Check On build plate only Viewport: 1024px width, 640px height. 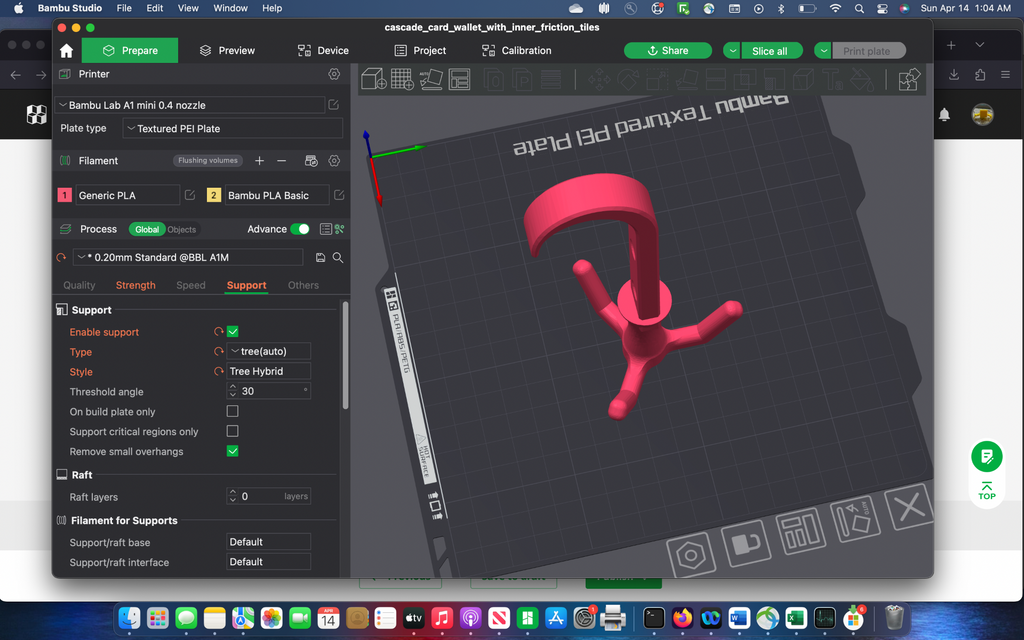click(232, 411)
